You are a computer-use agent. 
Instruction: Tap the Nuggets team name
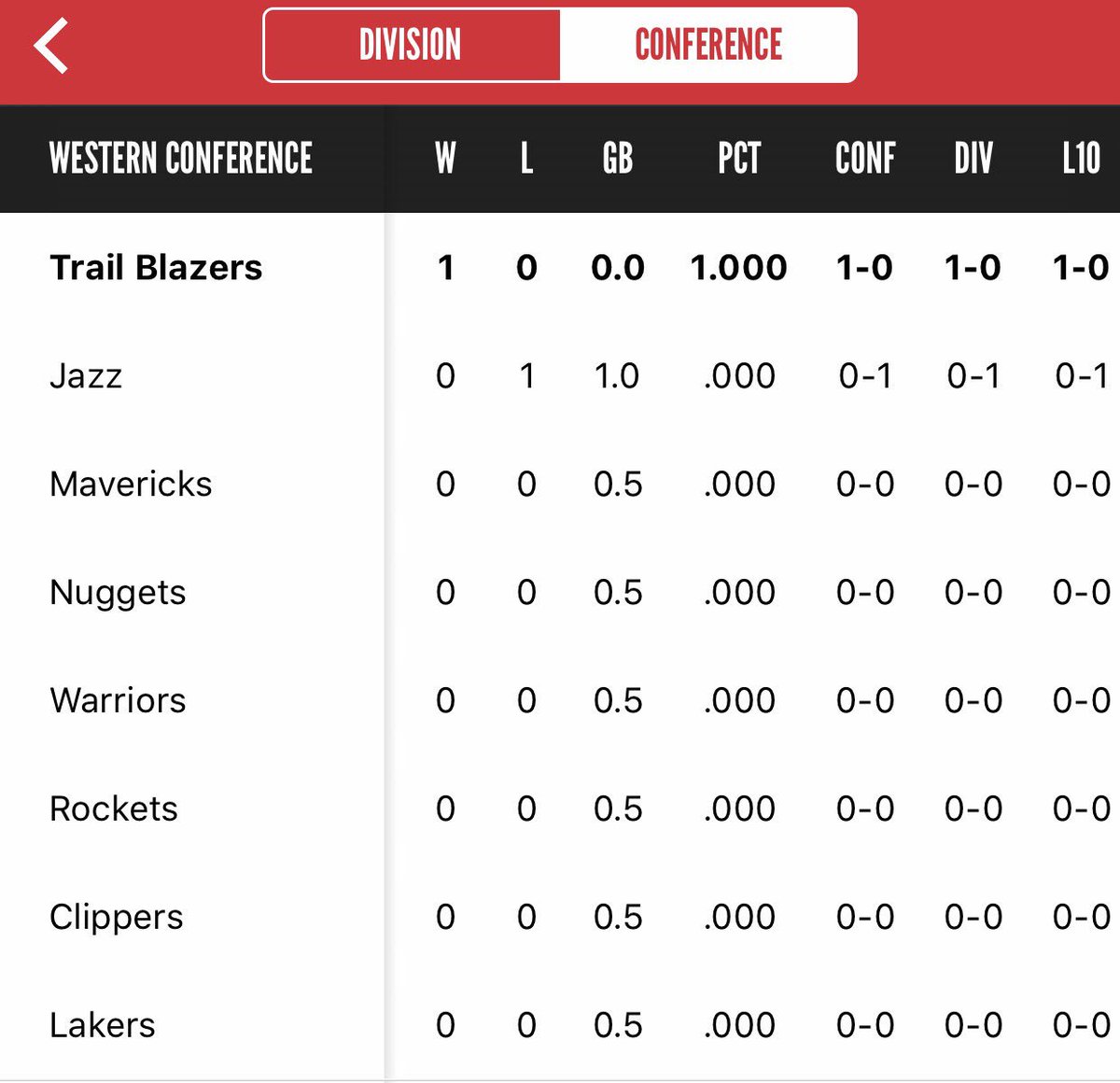click(x=118, y=593)
